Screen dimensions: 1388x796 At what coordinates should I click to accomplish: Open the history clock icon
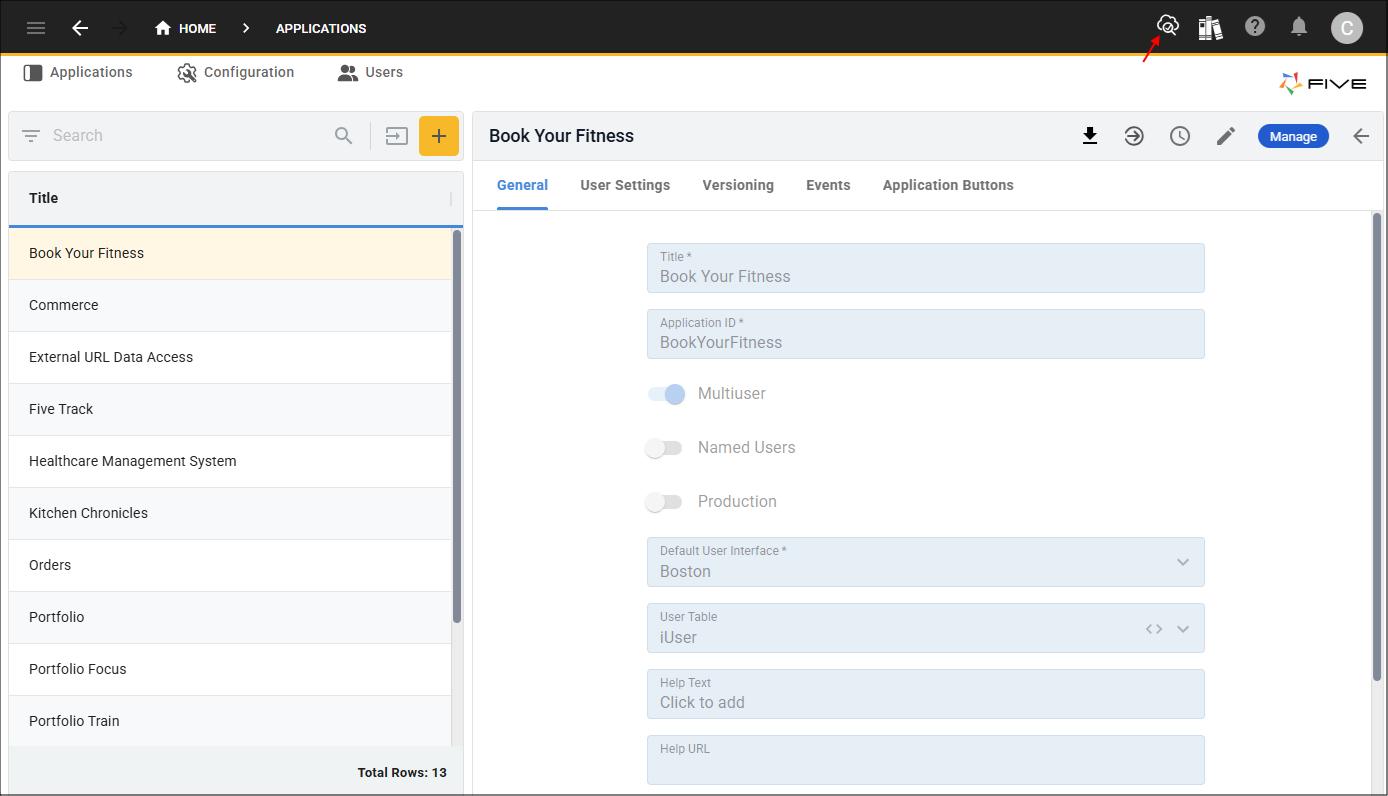1180,136
